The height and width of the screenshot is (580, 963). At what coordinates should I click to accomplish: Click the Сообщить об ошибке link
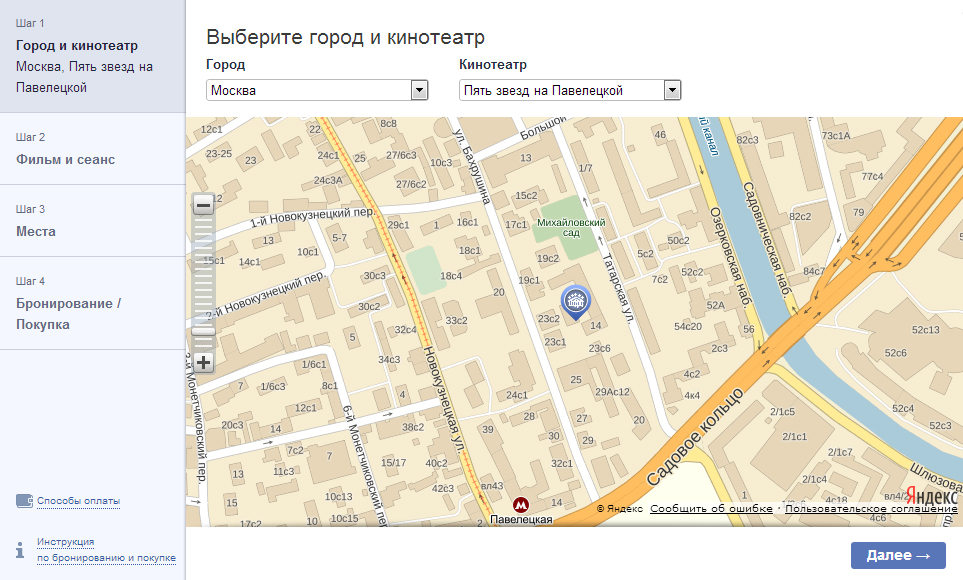point(711,509)
